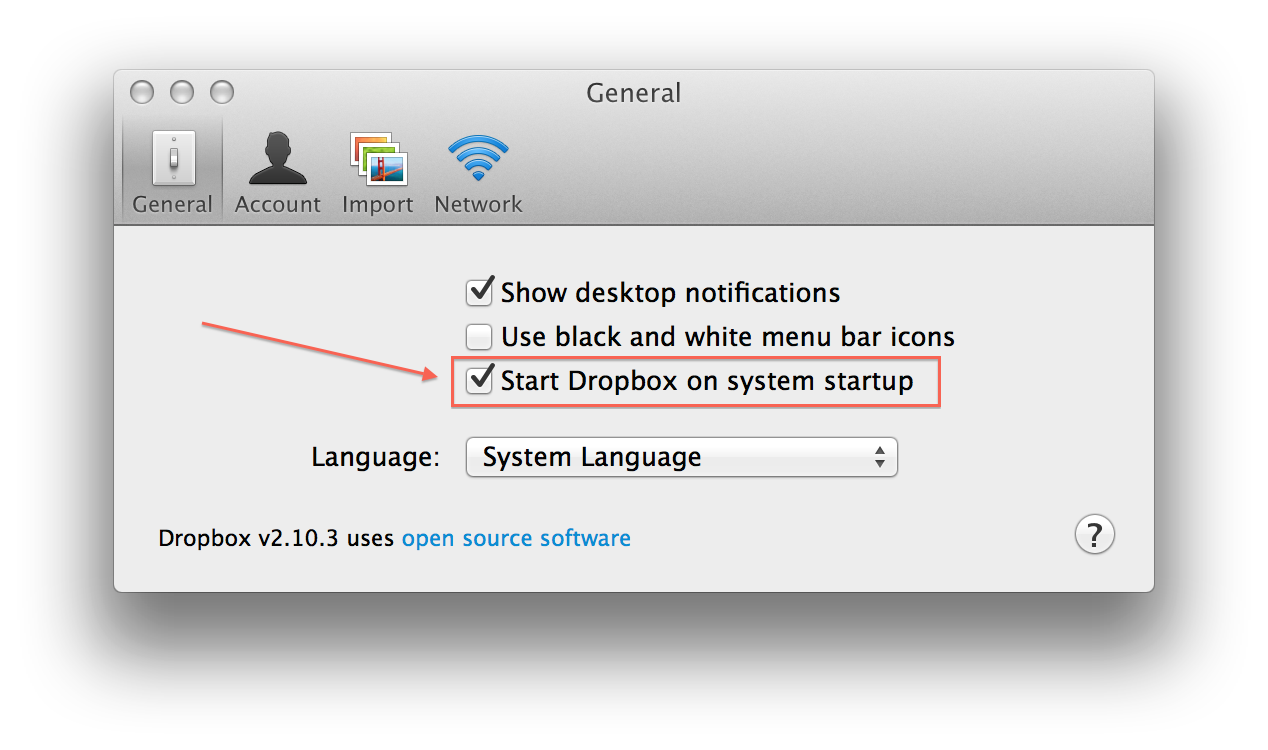Minimize the preferences window

click(x=182, y=93)
